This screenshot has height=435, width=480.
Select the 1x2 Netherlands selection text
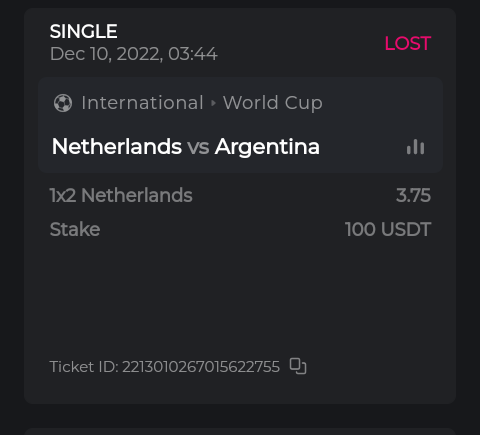(x=121, y=195)
